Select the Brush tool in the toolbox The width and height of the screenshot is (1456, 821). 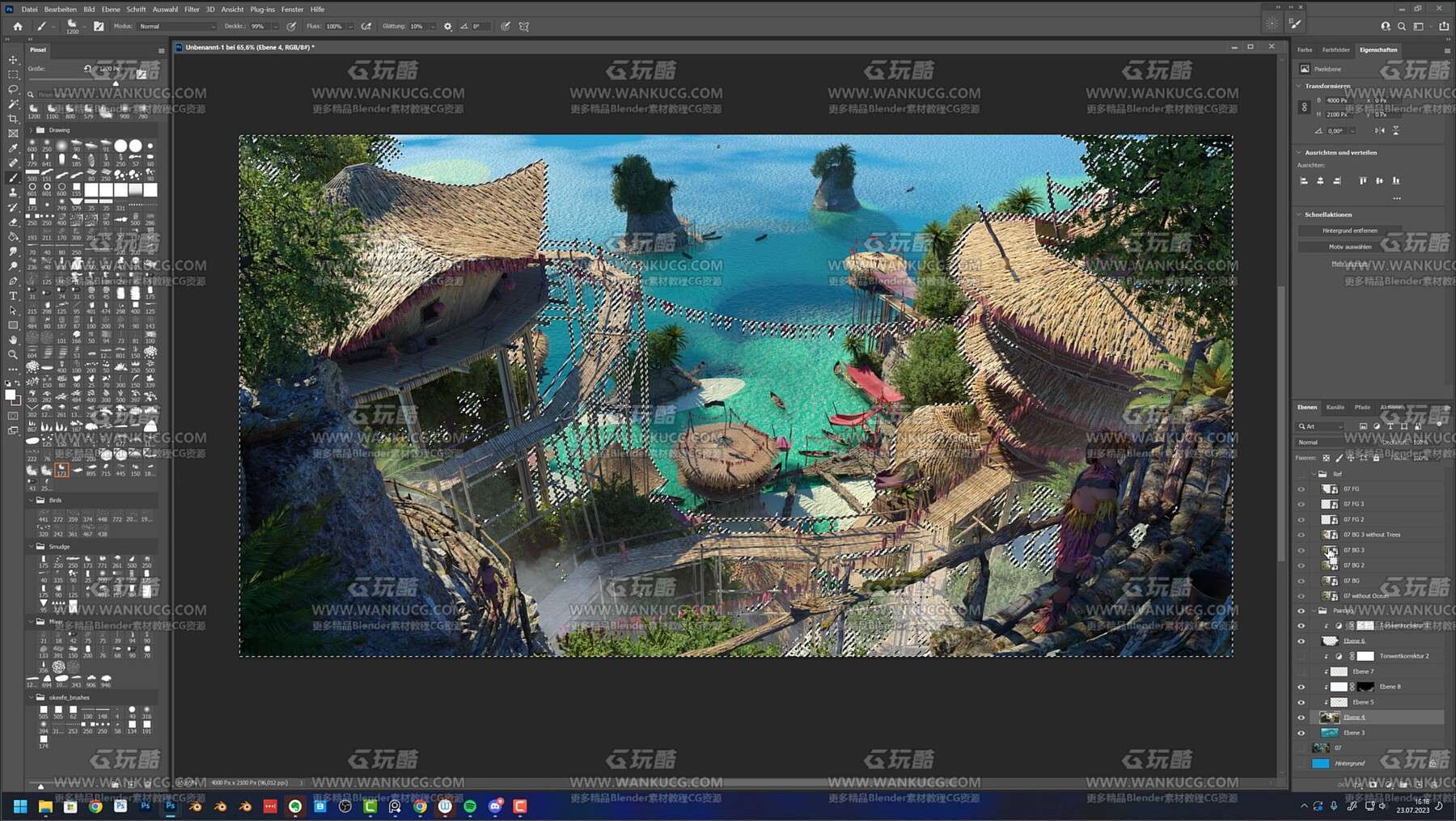click(x=13, y=178)
